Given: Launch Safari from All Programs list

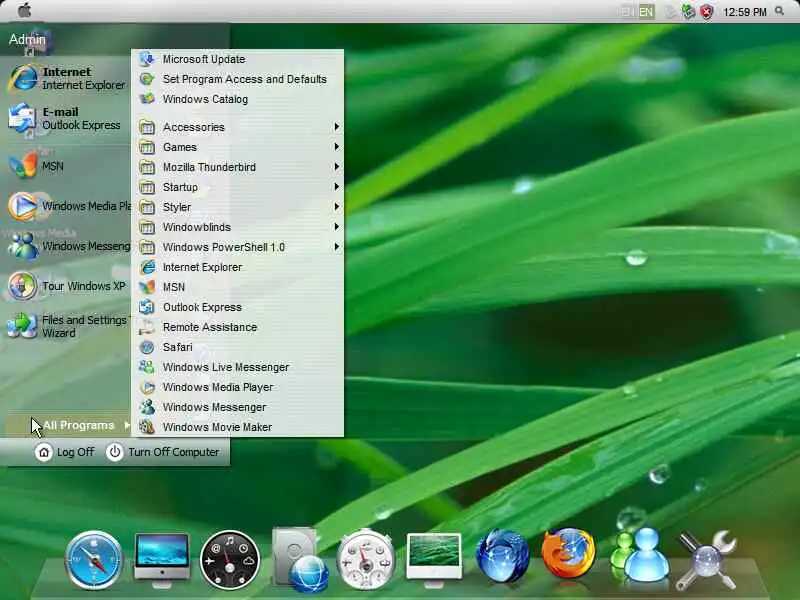Looking at the screenshot, I should tap(238, 347).
